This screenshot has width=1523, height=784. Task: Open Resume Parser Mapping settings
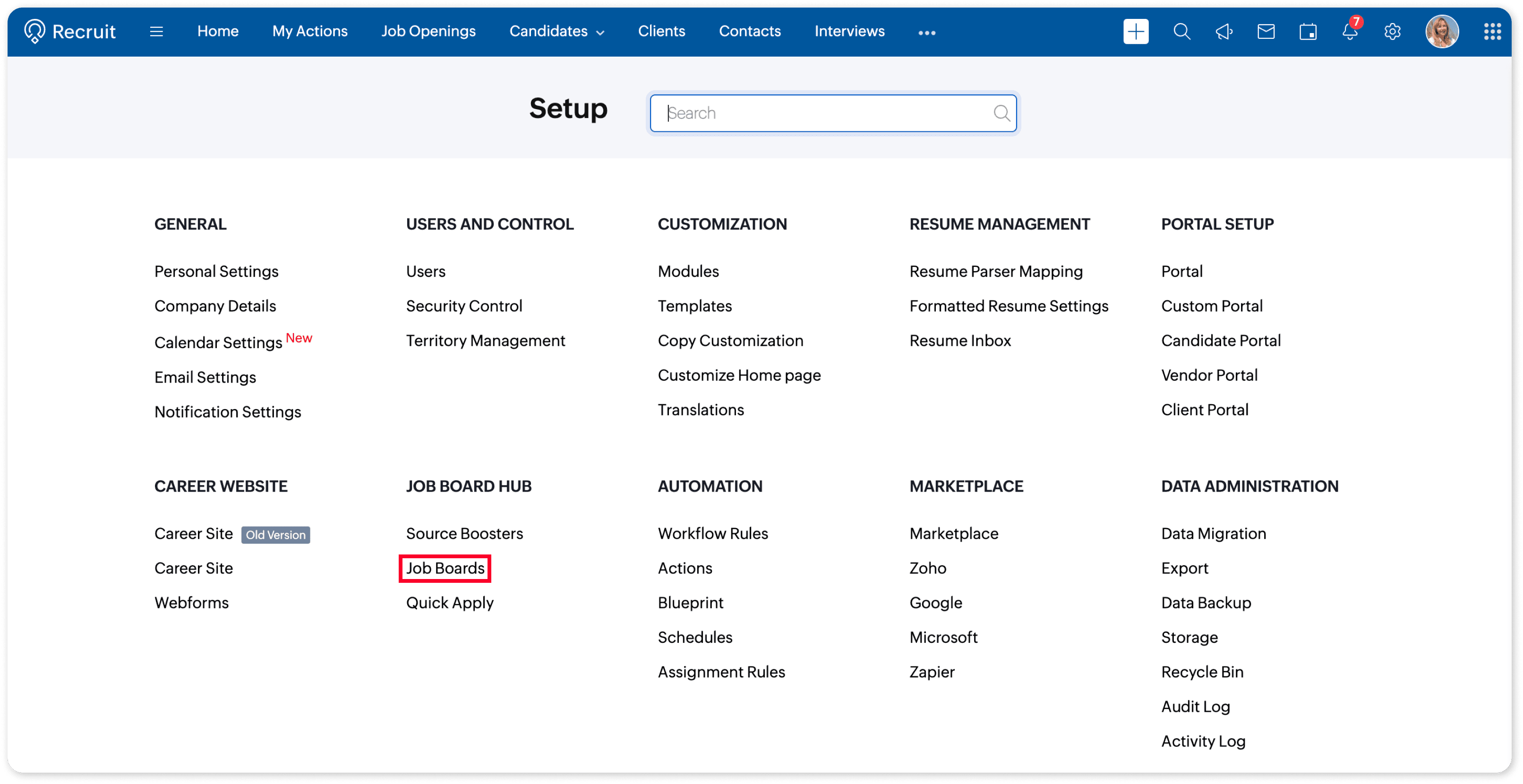click(x=996, y=272)
